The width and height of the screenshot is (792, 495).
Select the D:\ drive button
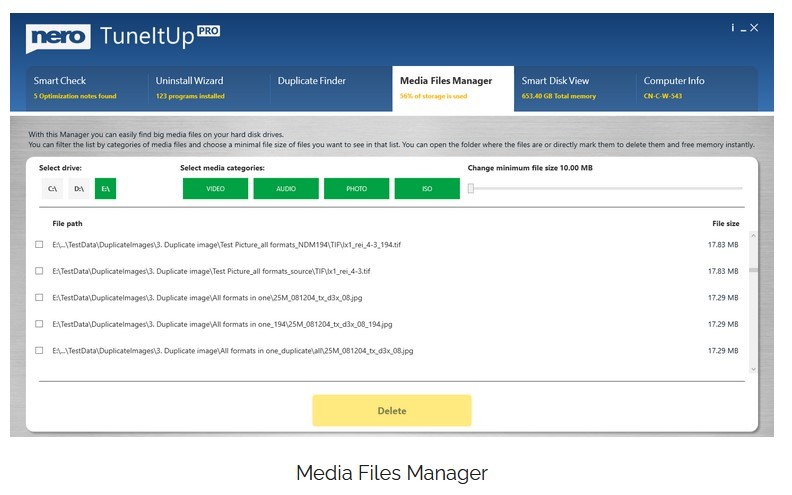tap(79, 188)
